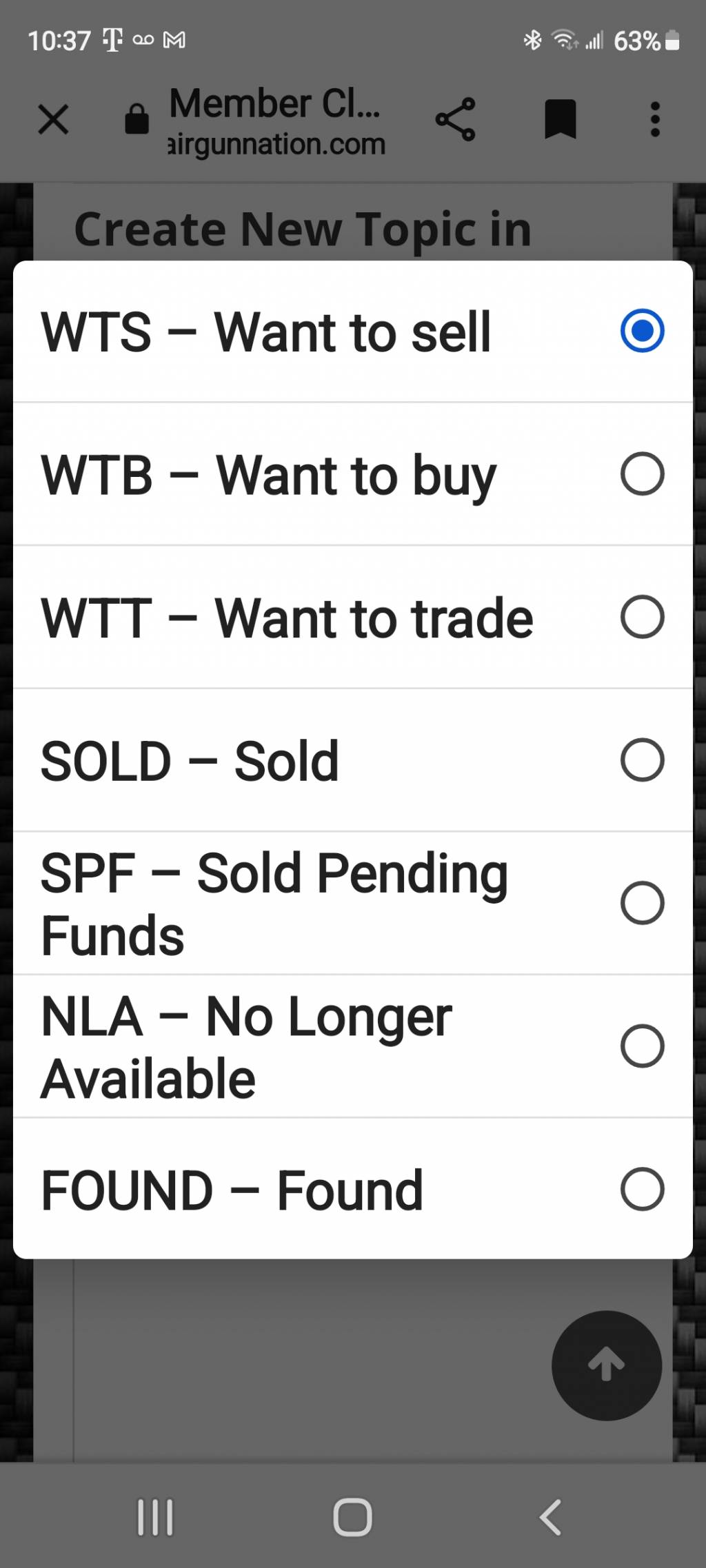
Task: Tap the scroll-to-top arrow button
Action: (x=607, y=1365)
